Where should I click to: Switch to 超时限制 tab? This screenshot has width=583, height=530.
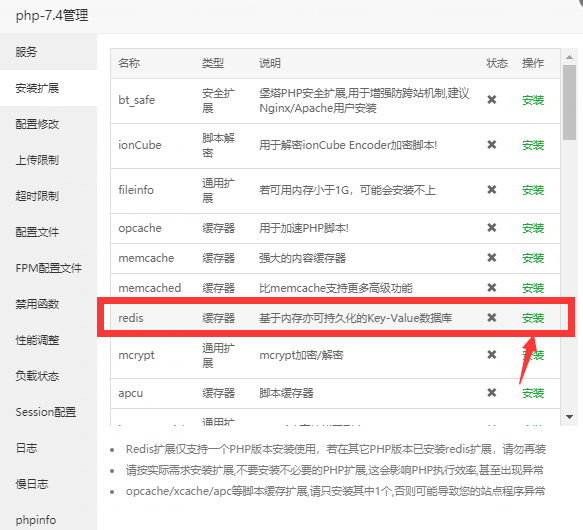[x=48, y=196]
